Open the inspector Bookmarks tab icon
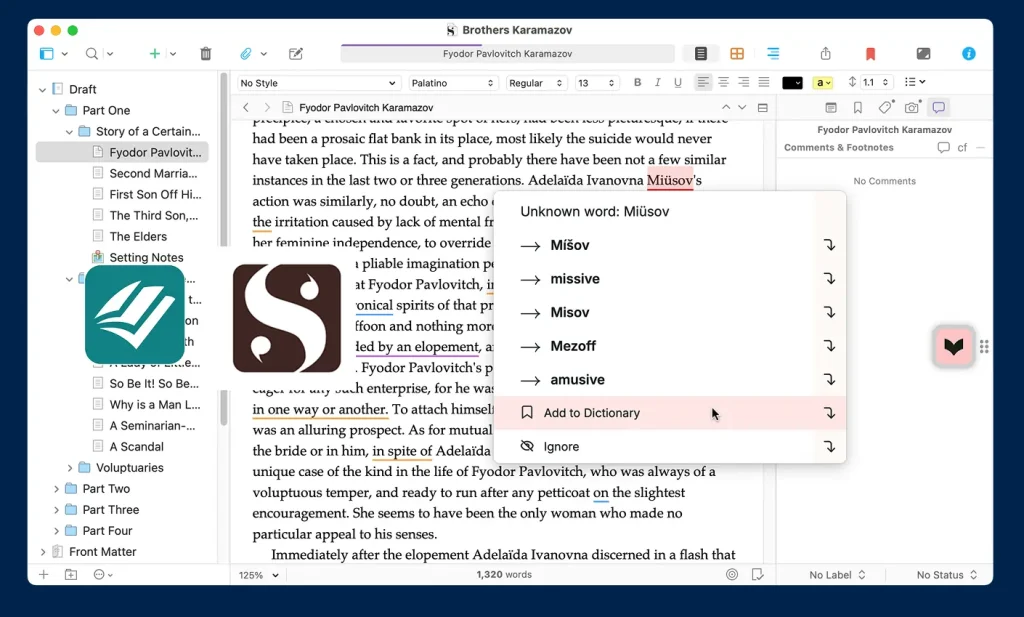Viewport: 1024px width, 617px height. 857,108
